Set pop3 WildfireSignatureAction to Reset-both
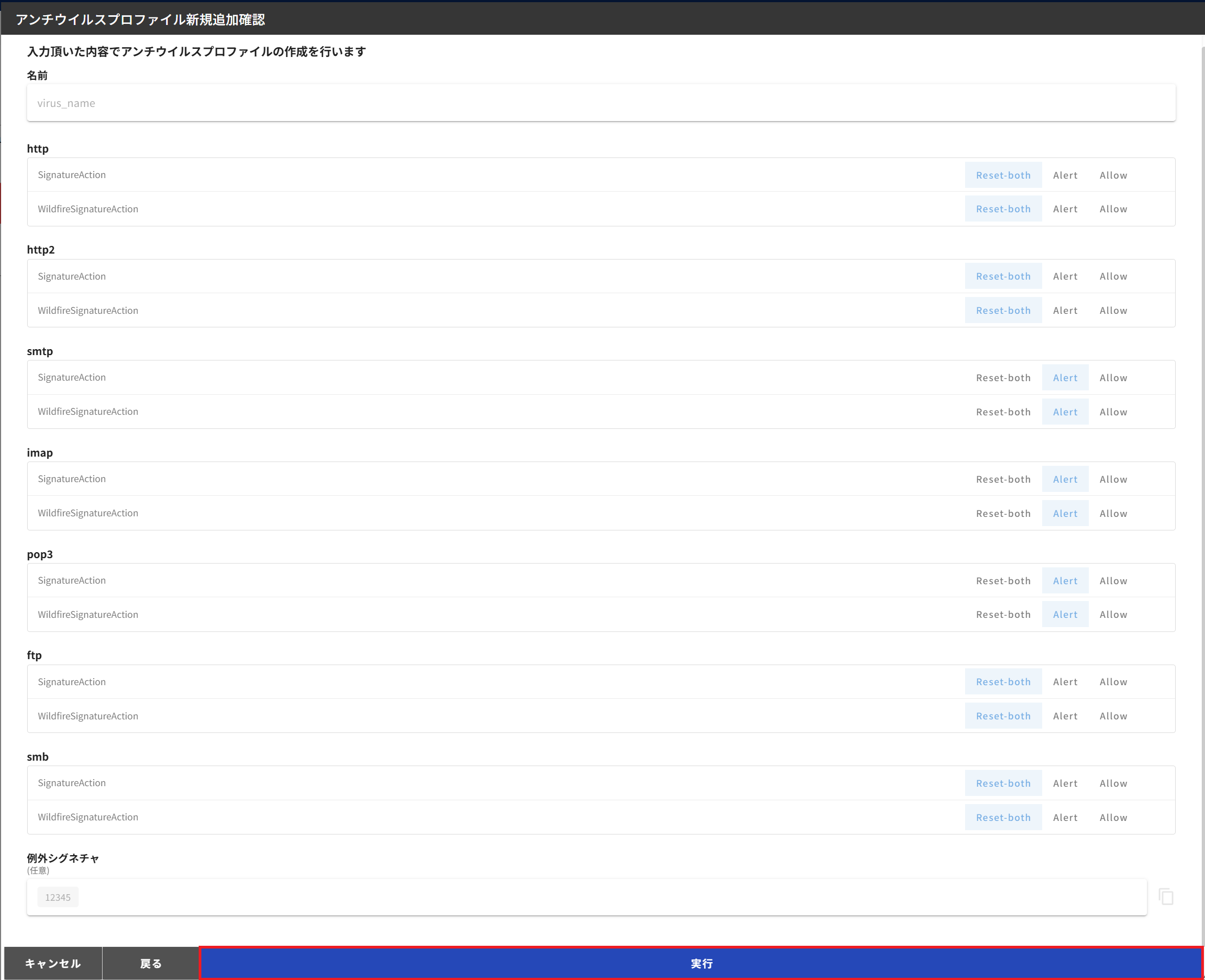Viewport: 1205px width, 980px height. [1003, 614]
